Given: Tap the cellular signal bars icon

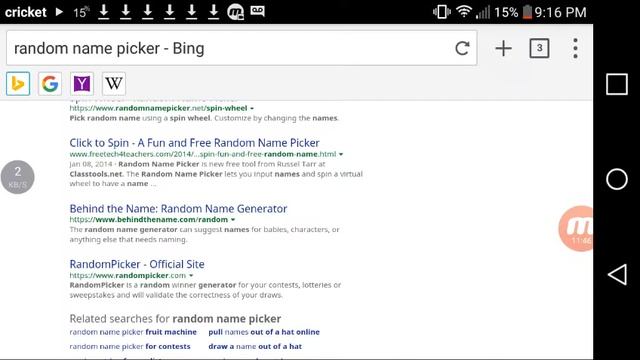Looking at the screenshot, I should point(483,12).
